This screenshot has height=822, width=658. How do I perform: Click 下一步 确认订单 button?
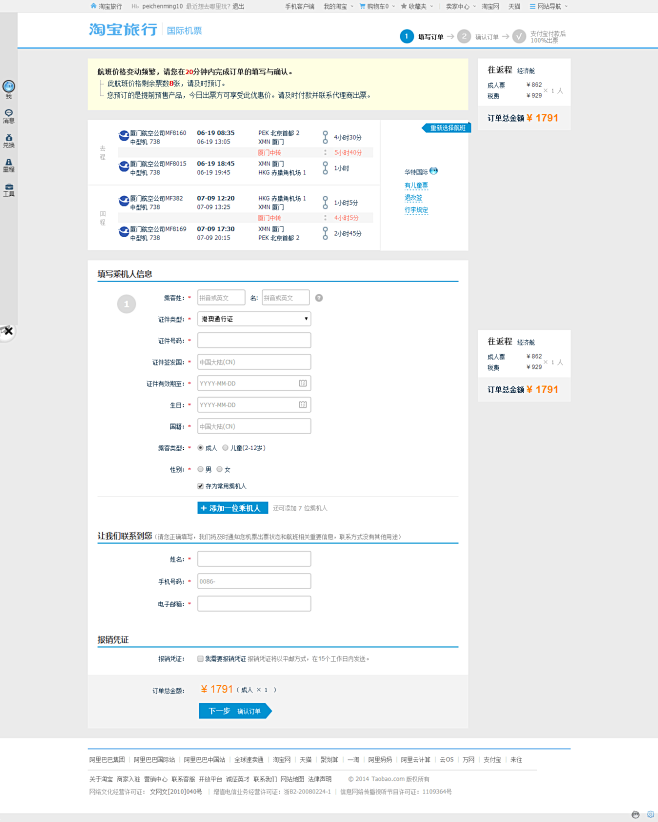click(x=235, y=711)
